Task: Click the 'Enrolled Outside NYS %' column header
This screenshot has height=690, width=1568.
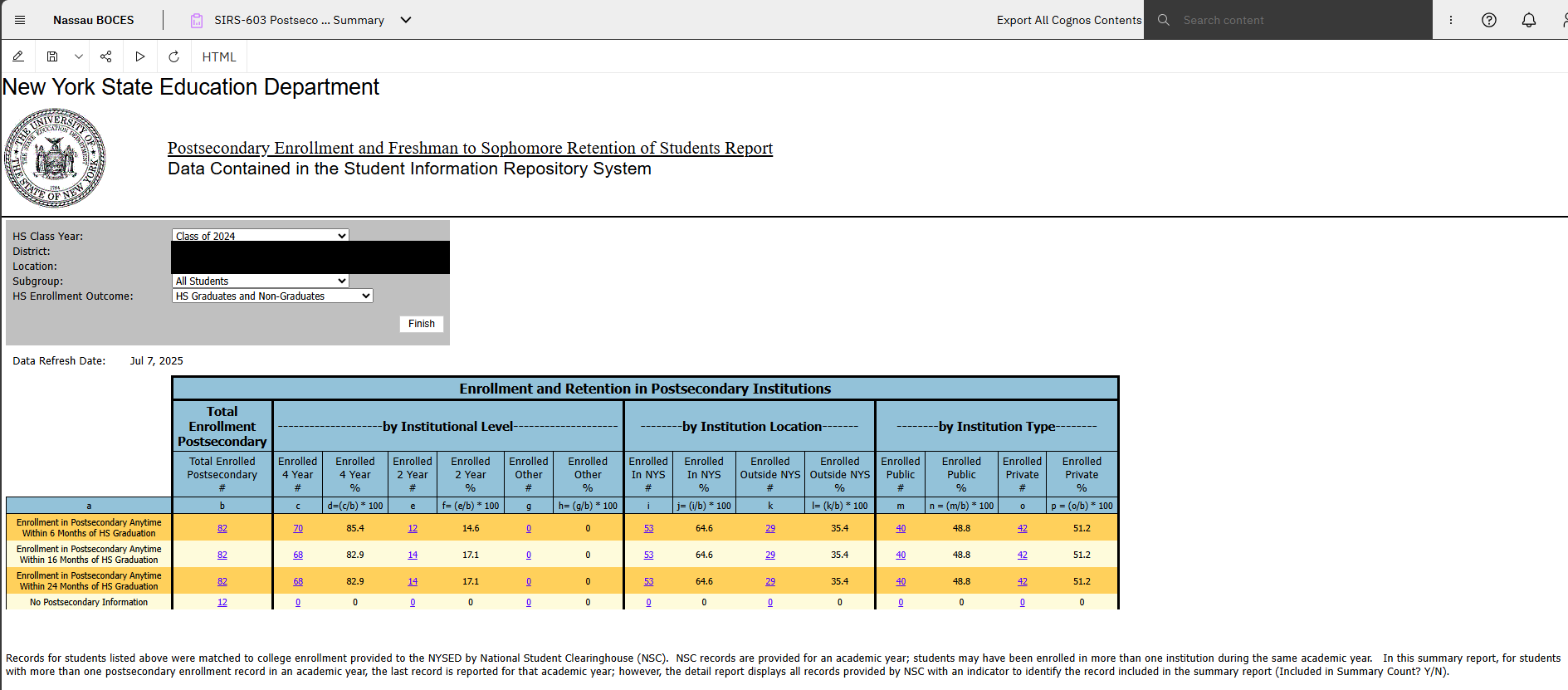Action: point(840,474)
